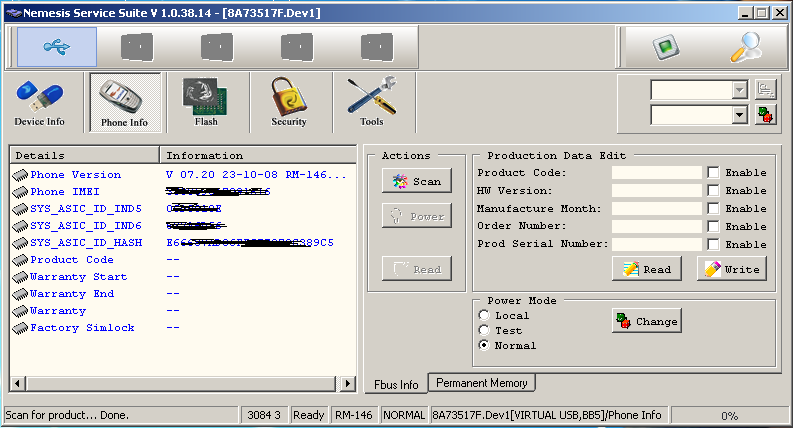Screen dimensions: 793x428
Task: Click the chip icon beside Phone IMEI
Action: (x=20, y=192)
